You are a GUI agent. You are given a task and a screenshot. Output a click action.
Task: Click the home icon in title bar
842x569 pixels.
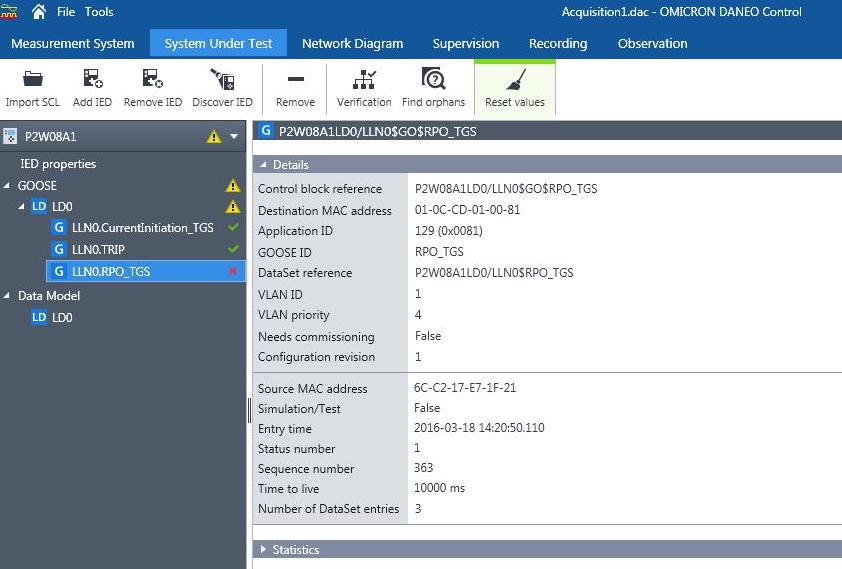(x=39, y=12)
